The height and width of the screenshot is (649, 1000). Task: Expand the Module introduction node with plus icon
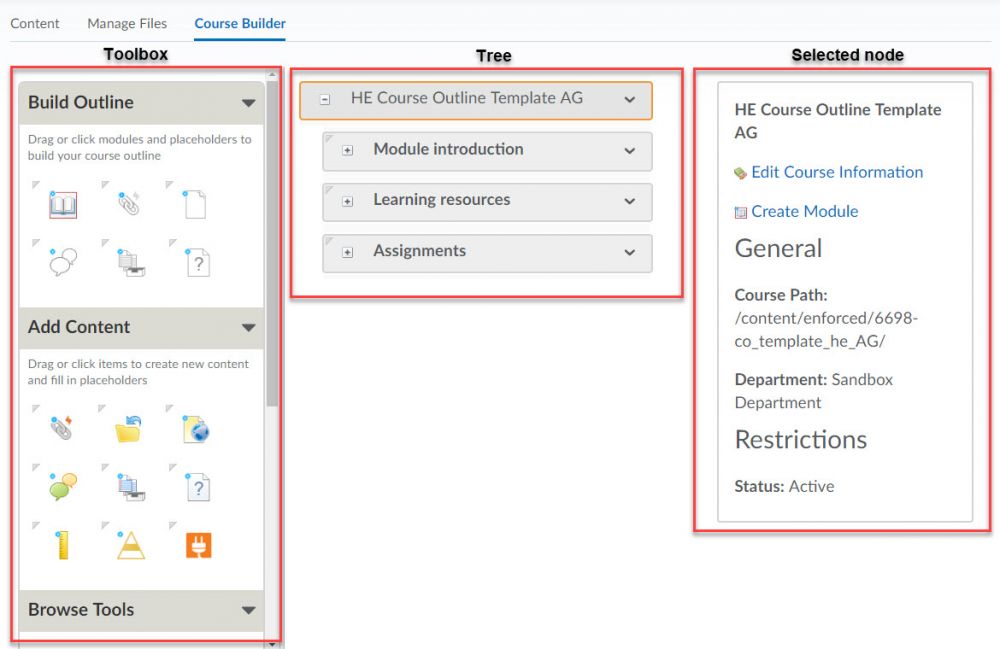(x=348, y=150)
